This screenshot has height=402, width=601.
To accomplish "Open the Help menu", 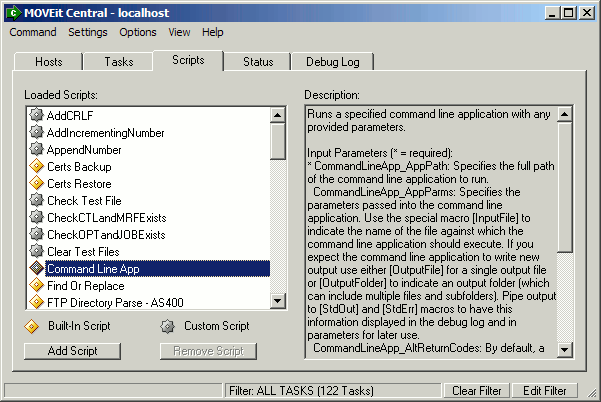I will [x=213, y=32].
